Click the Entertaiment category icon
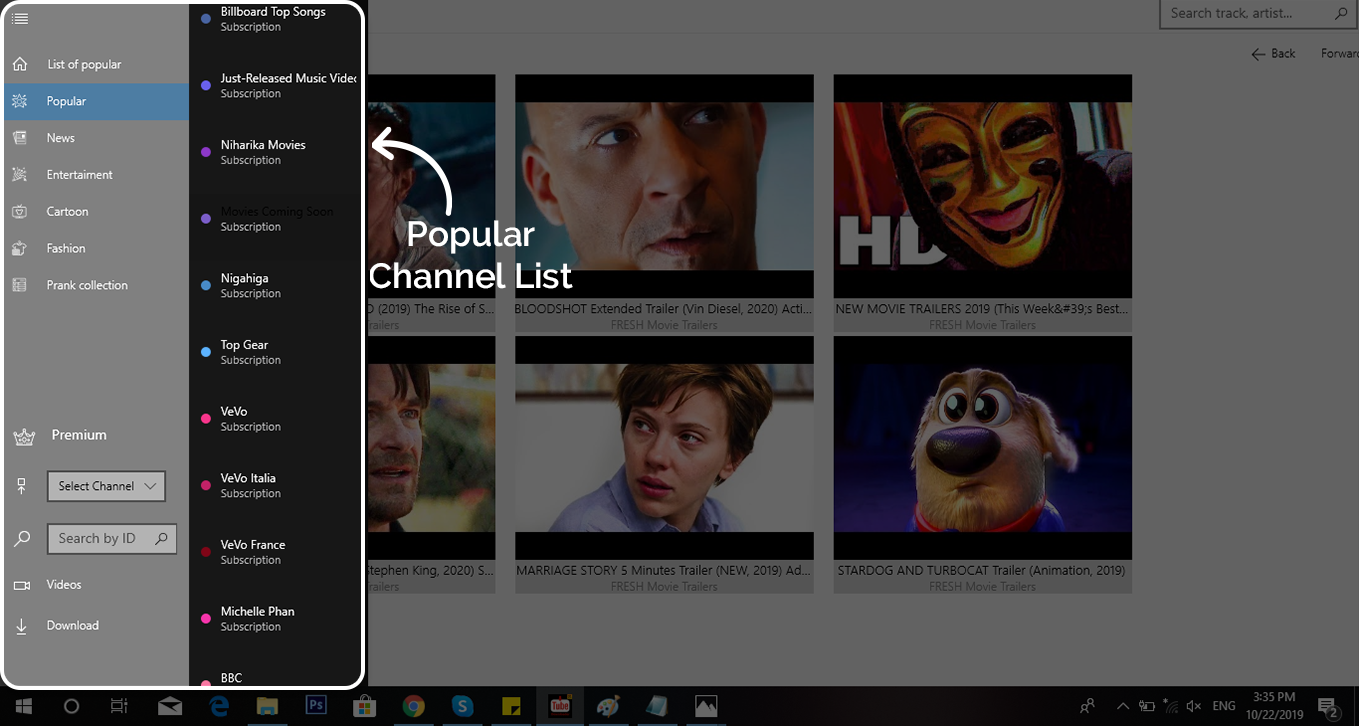The width and height of the screenshot is (1359, 726). [20, 175]
